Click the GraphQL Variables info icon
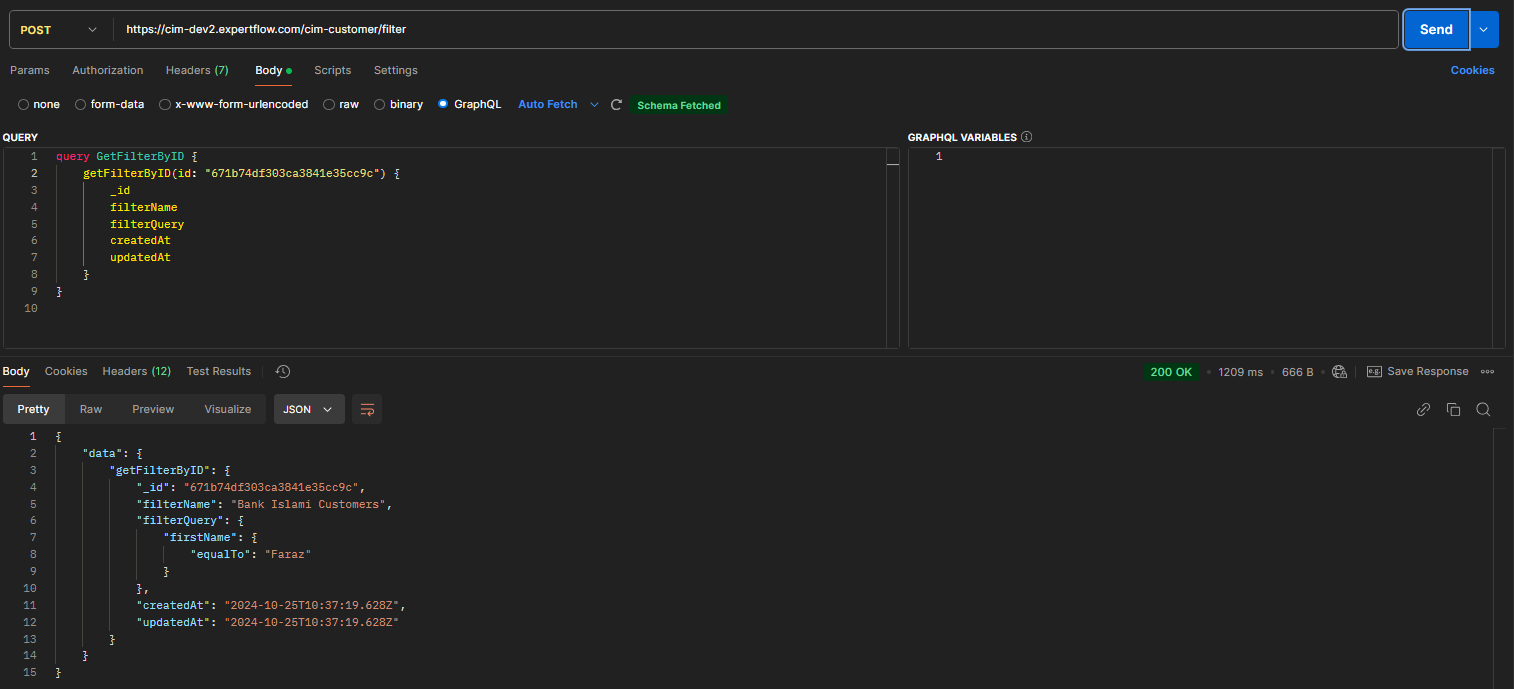 pos(1026,137)
